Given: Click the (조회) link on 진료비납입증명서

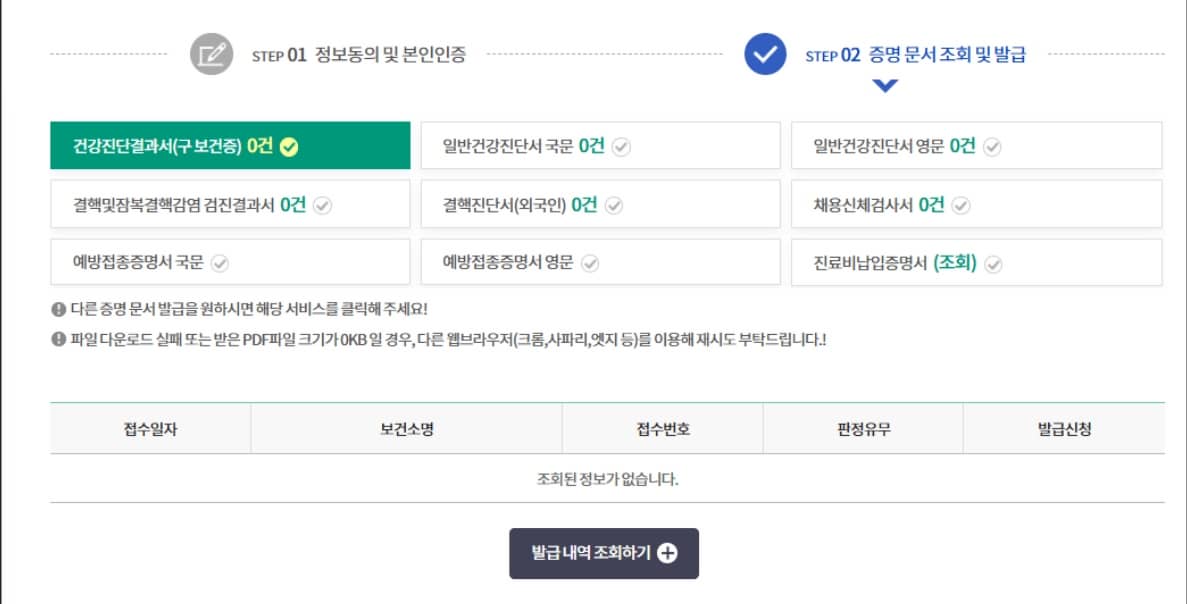Looking at the screenshot, I should 958,263.
